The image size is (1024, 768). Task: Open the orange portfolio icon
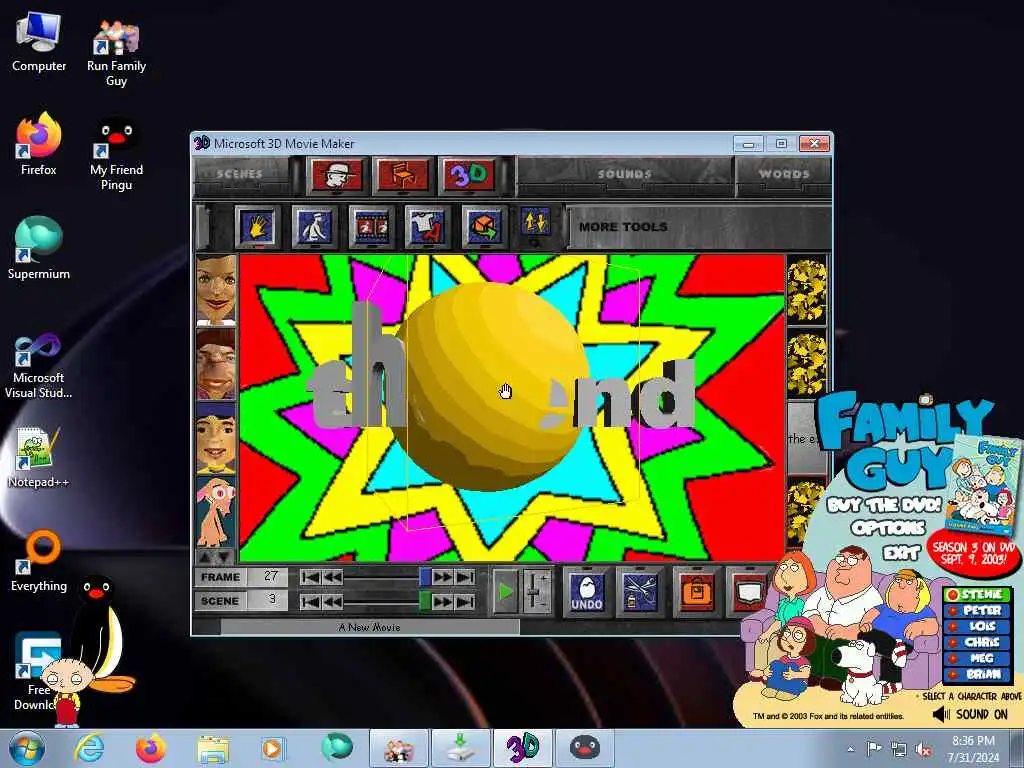click(x=696, y=591)
